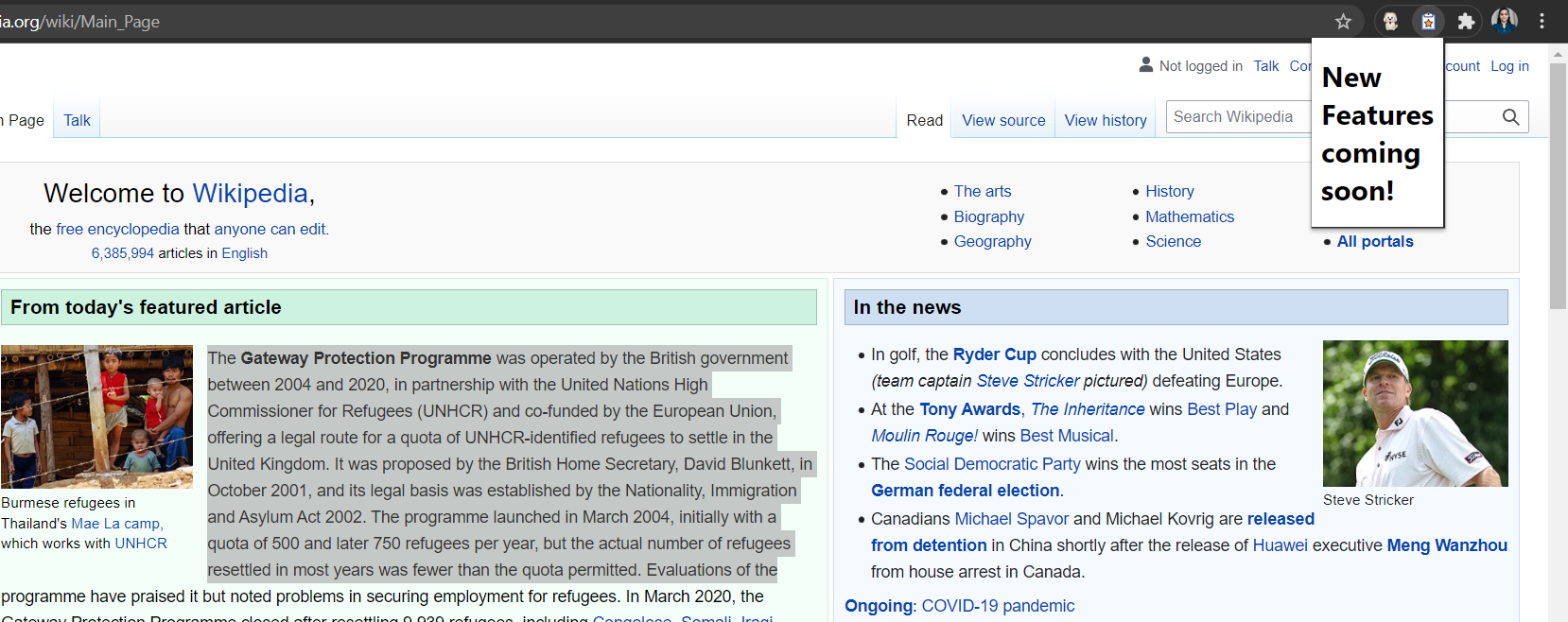Image resolution: width=1568 pixels, height=622 pixels.
Task: Open the Biography portal
Action: pyautogui.click(x=988, y=216)
